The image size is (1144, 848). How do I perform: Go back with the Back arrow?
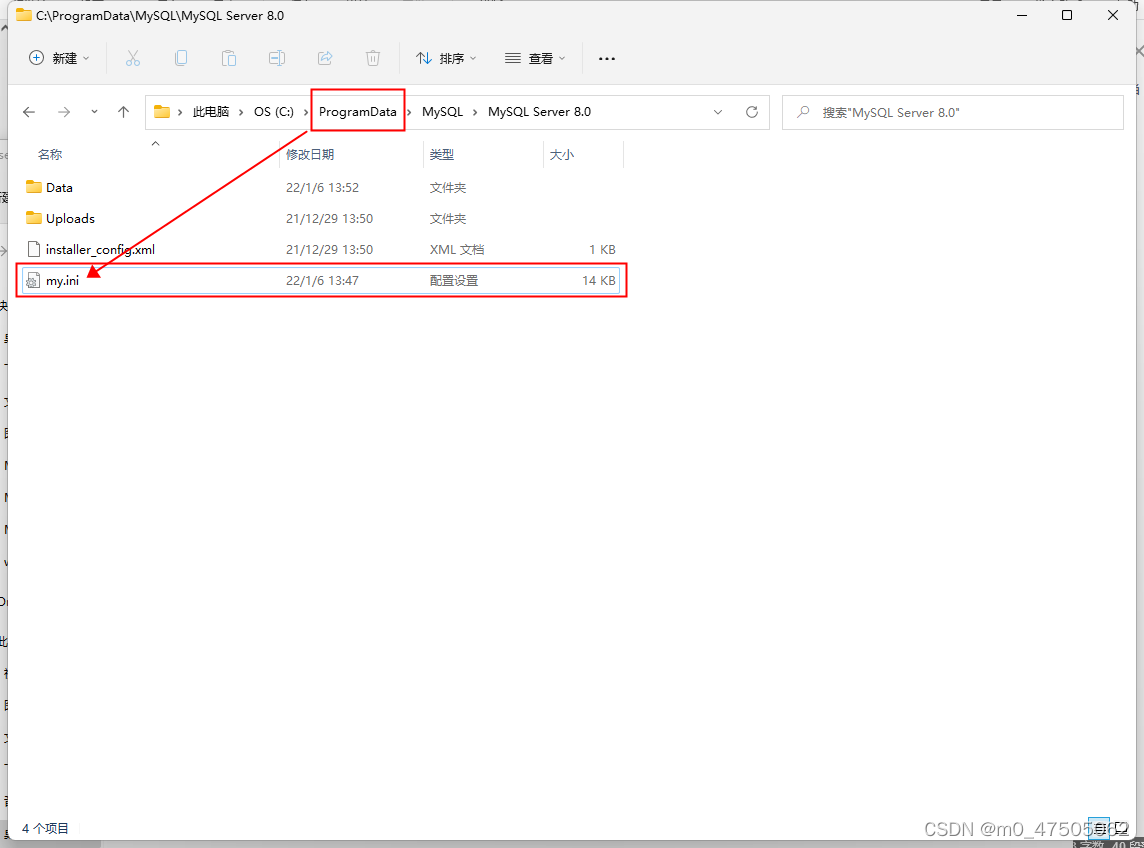(x=29, y=112)
